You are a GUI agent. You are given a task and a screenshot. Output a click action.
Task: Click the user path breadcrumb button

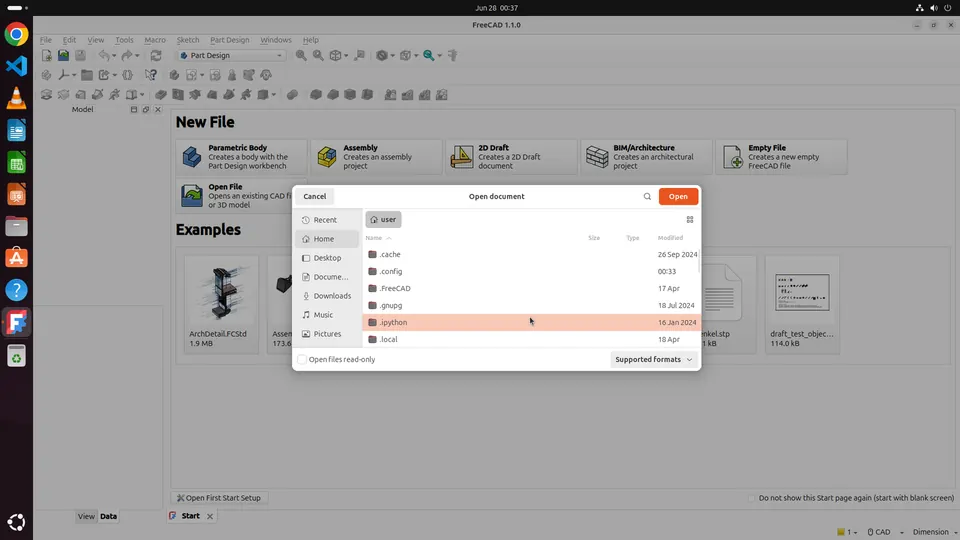383,219
